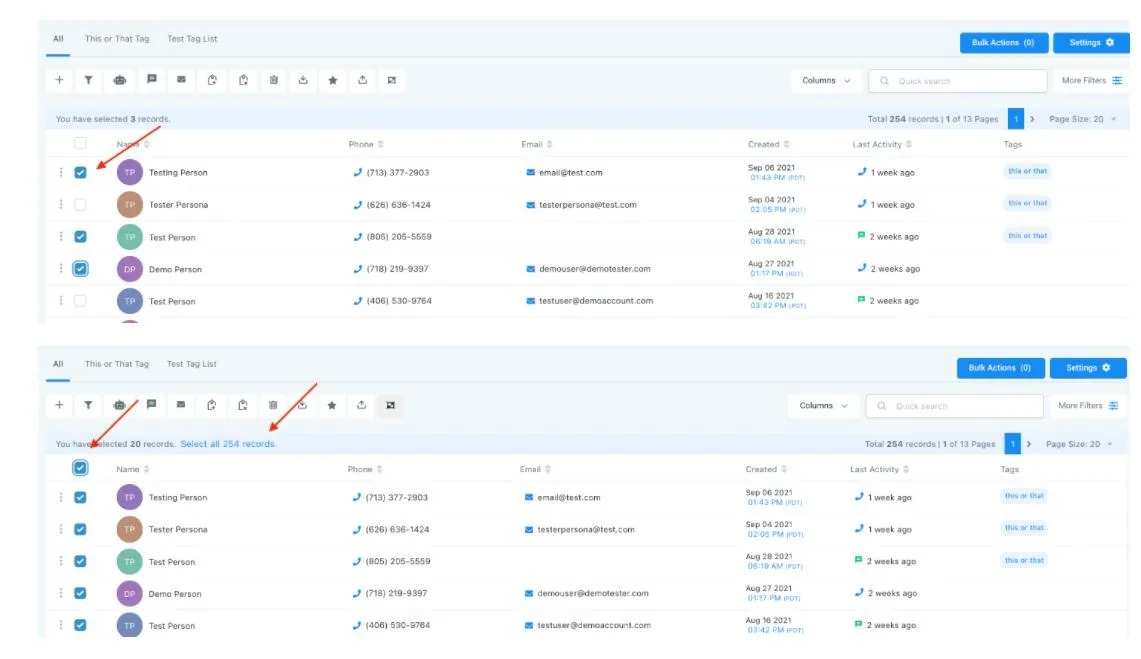Click the remove tag icon in the 20-records-selected view

242,405
